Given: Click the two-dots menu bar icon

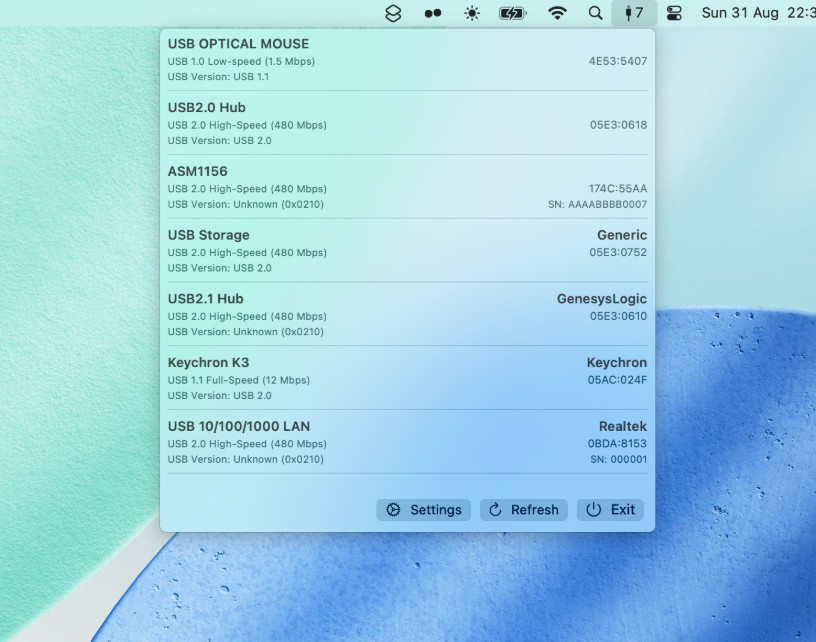Looking at the screenshot, I should [432, 14].
